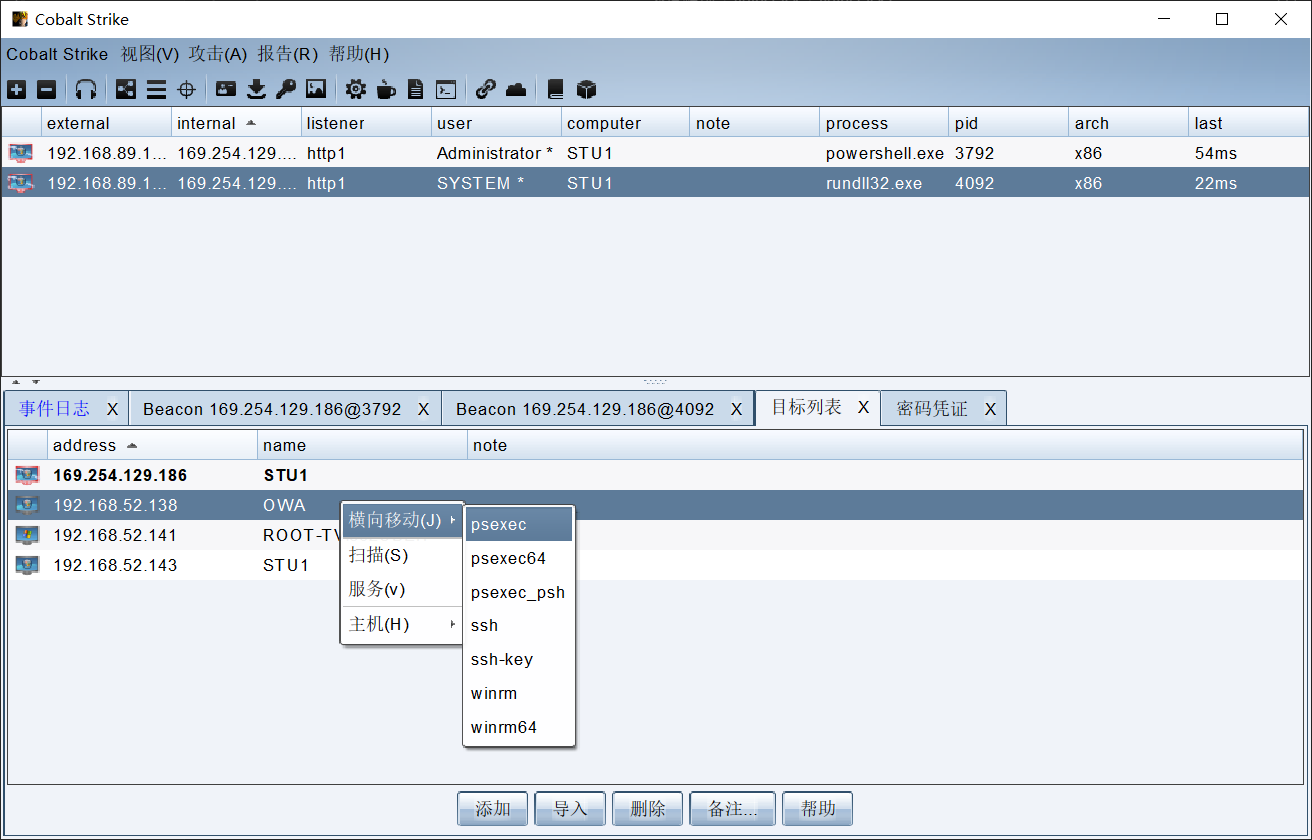Screen dimensions: 1312x840
Task: Open keystrokes via the key icon
Action: 286,90
